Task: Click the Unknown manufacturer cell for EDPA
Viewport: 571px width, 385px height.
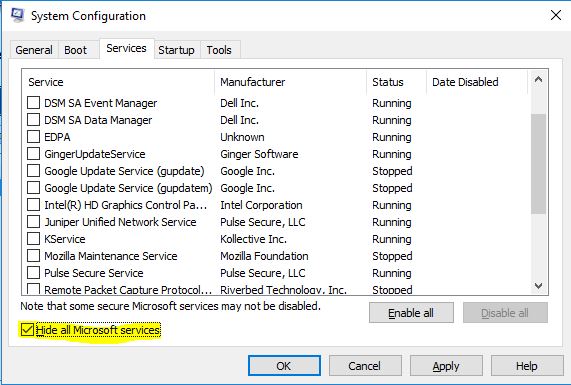Action: (x=242, y=137)
